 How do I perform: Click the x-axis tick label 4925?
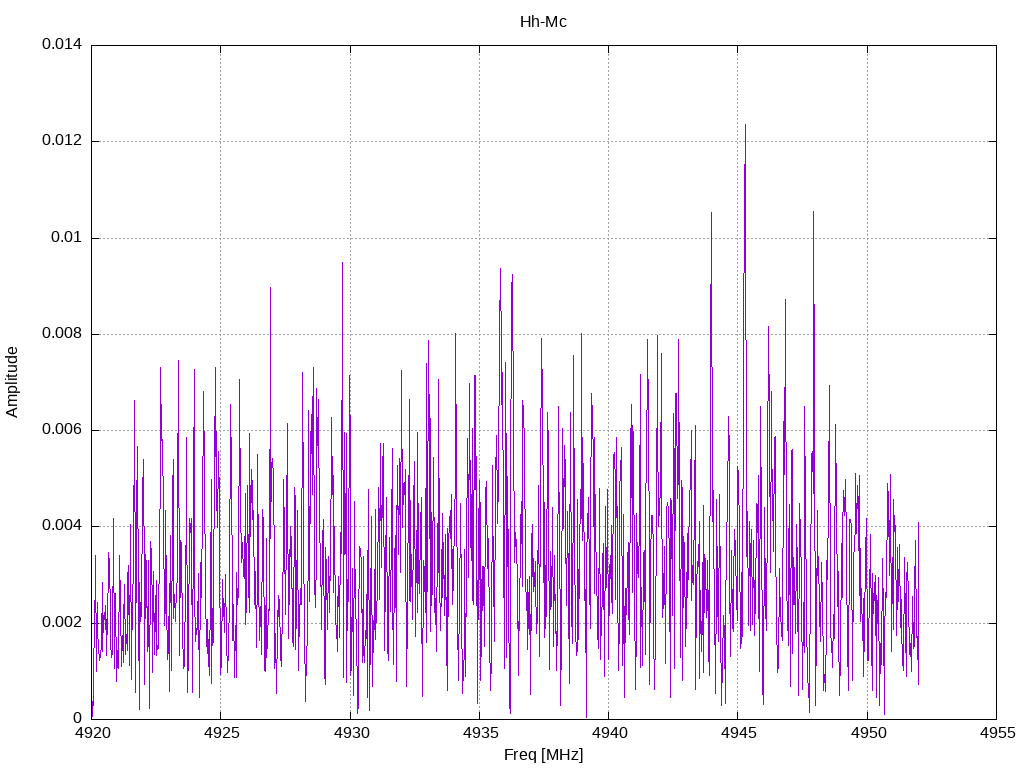pyautogui.click(x=221, y=733)
